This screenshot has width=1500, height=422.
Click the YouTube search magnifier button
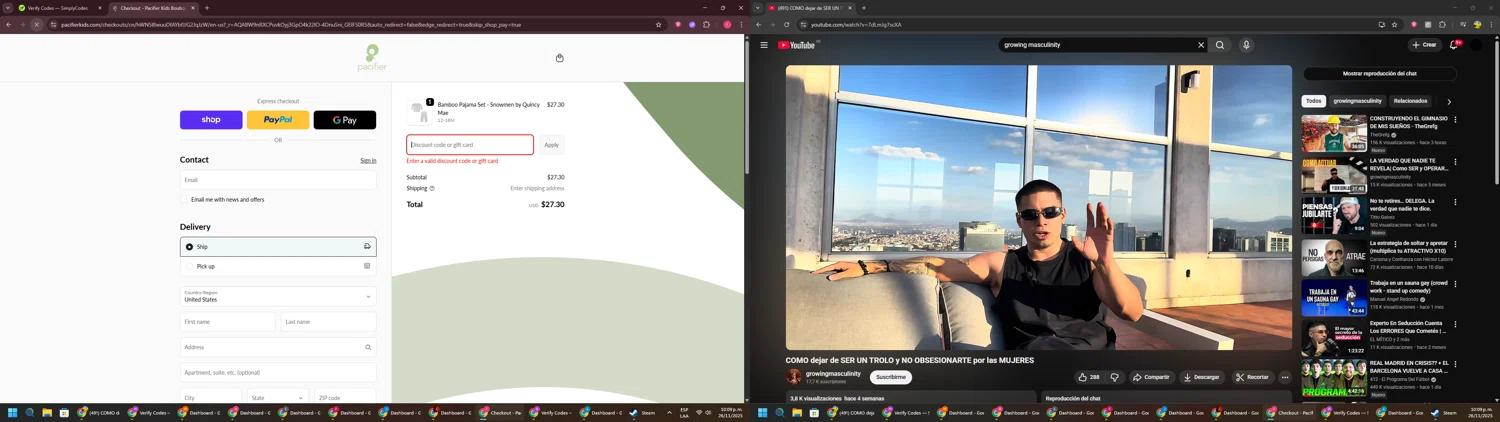coord(1220,45)
